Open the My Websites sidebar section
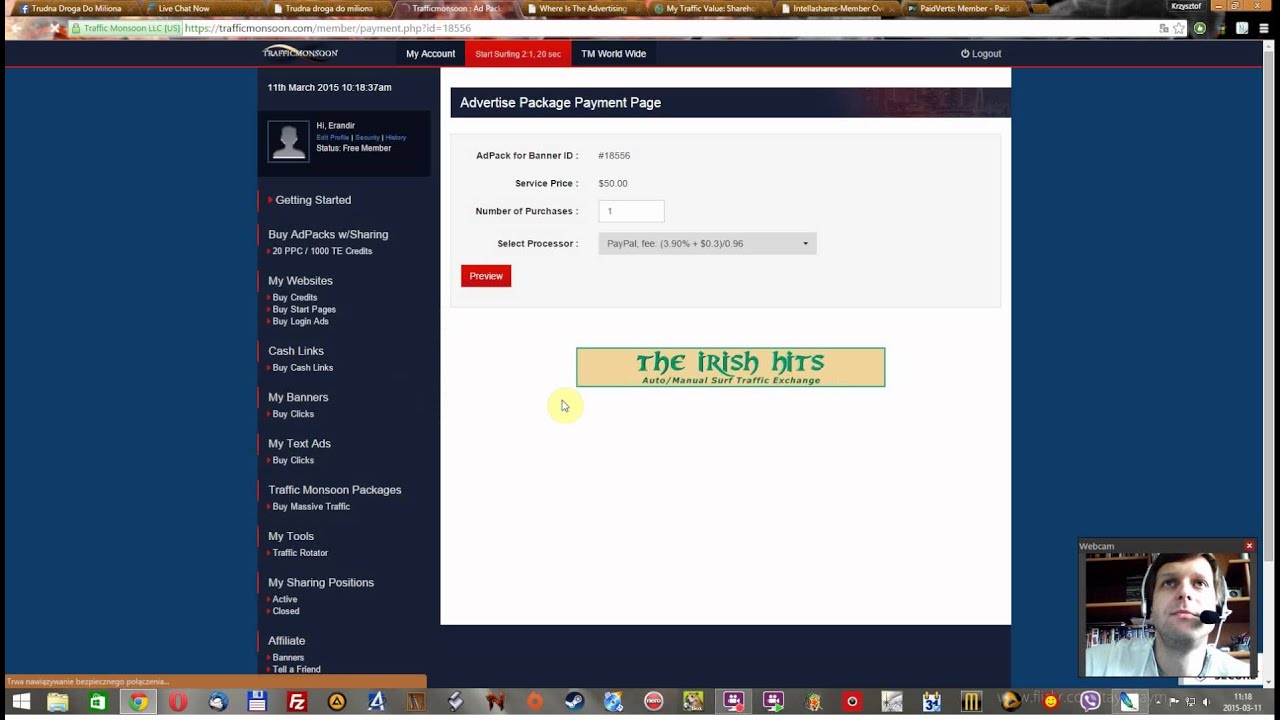Image resolution: width=1280 pixels, height=720 pixels. (x=300, y=281)
